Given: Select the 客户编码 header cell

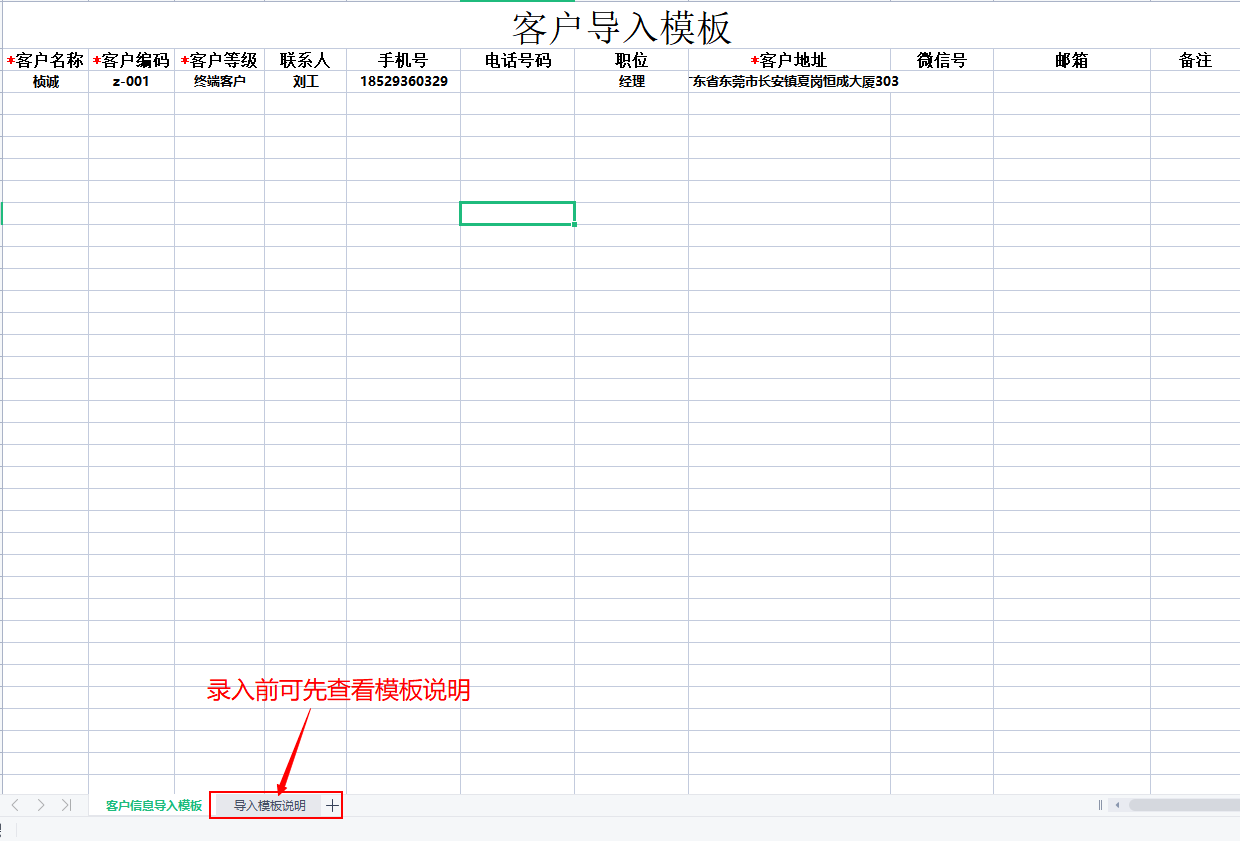Looking at the screenshot, I should 131,60.
